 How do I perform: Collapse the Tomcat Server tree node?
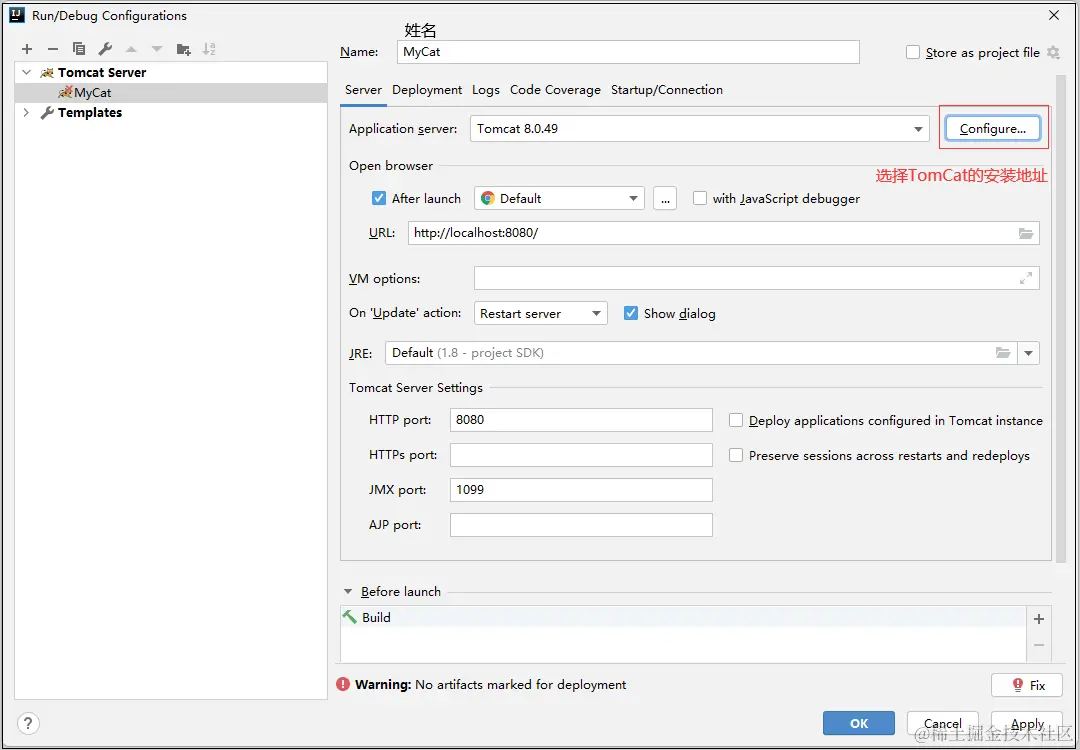(26, 72)
